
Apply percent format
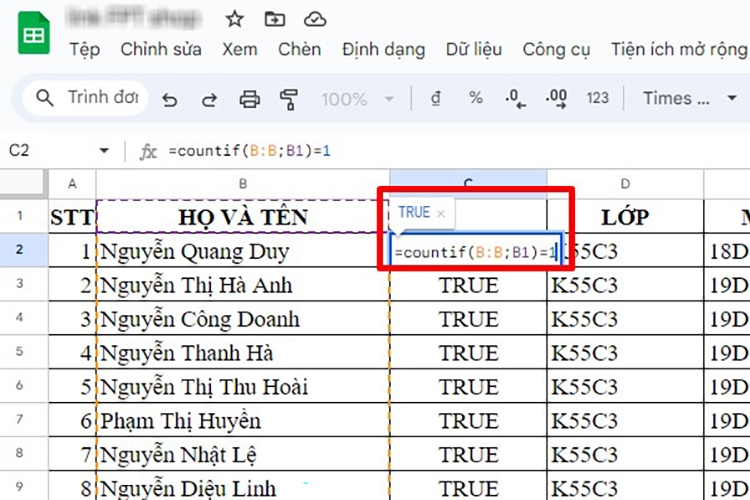coord(475,98)
